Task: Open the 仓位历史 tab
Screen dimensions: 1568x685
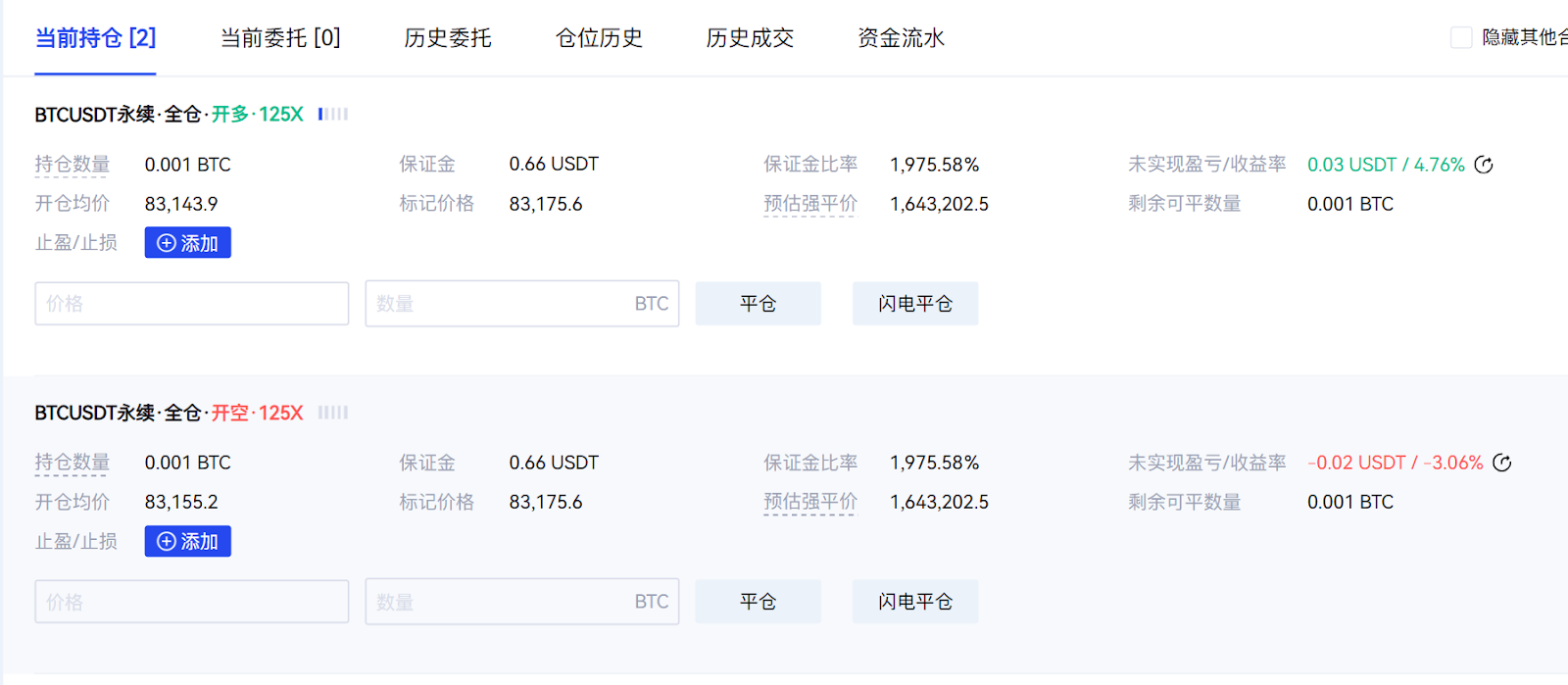Action: 599,38
